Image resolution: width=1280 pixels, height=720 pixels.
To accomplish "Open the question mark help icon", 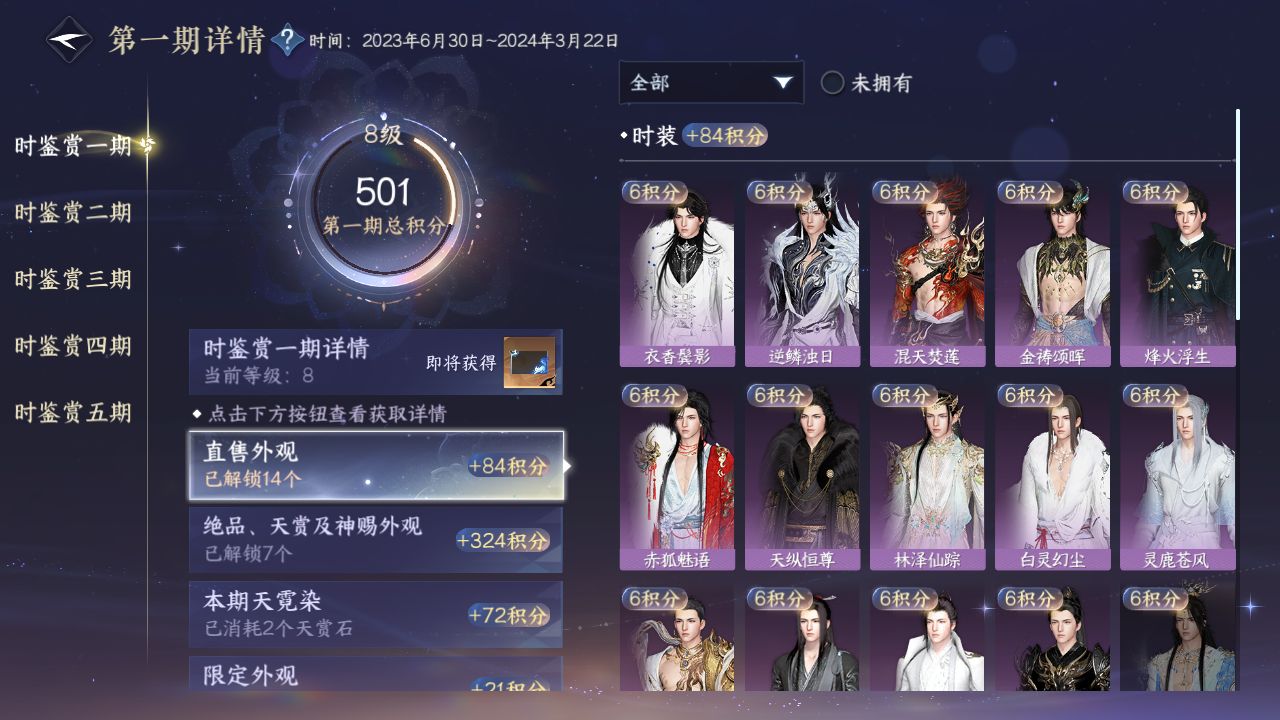I will coord(288,40).
